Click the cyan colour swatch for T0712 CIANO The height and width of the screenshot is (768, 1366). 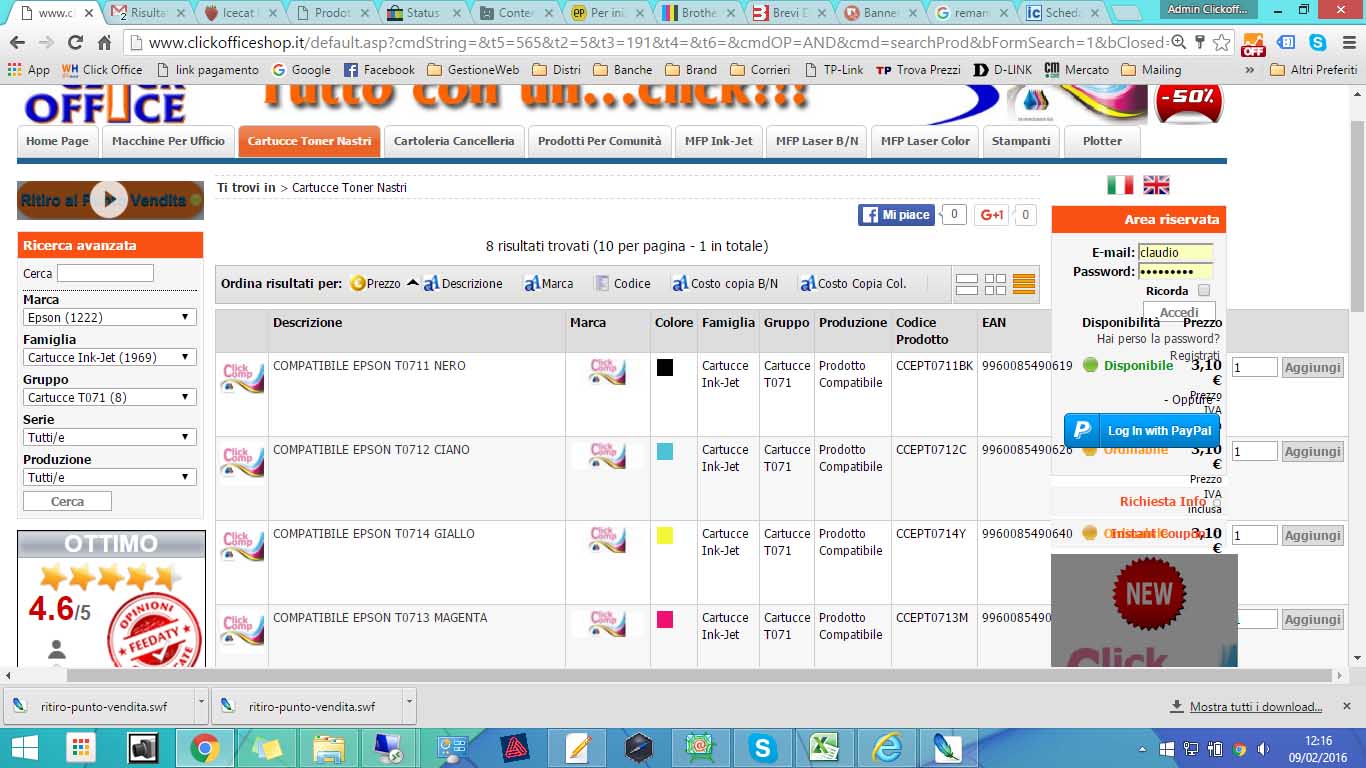coord(665,451)
